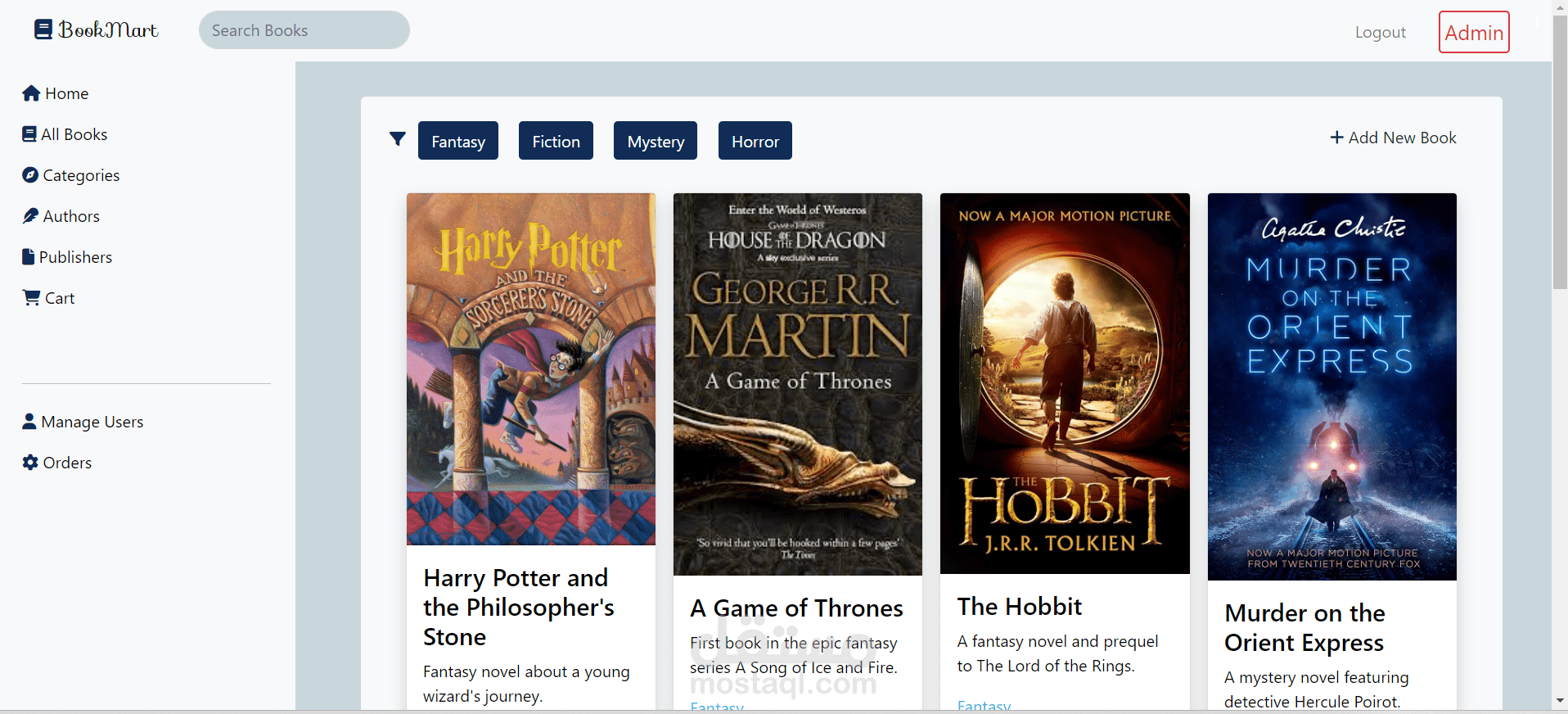
Task: Click description 'A mystery novel featuring detective Hercule Poirot'
Action: (1317, 689)
